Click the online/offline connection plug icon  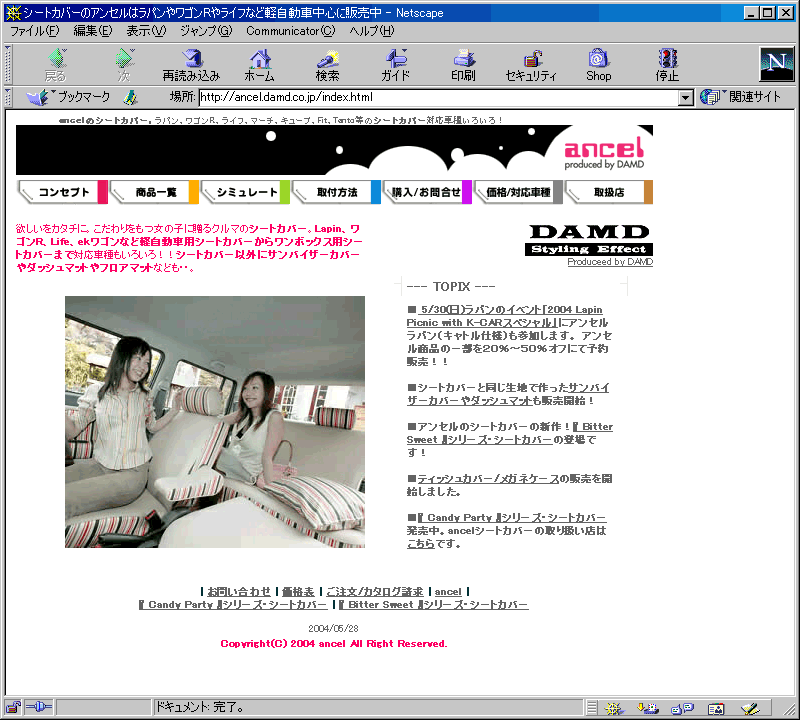(x=39, y=707)
